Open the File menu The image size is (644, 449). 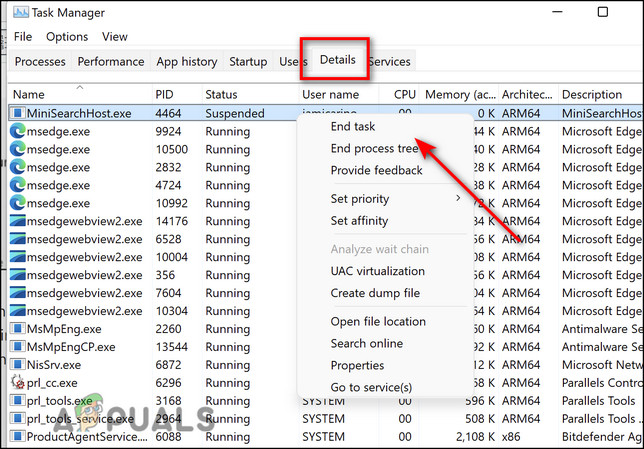[x=23, y=37]
